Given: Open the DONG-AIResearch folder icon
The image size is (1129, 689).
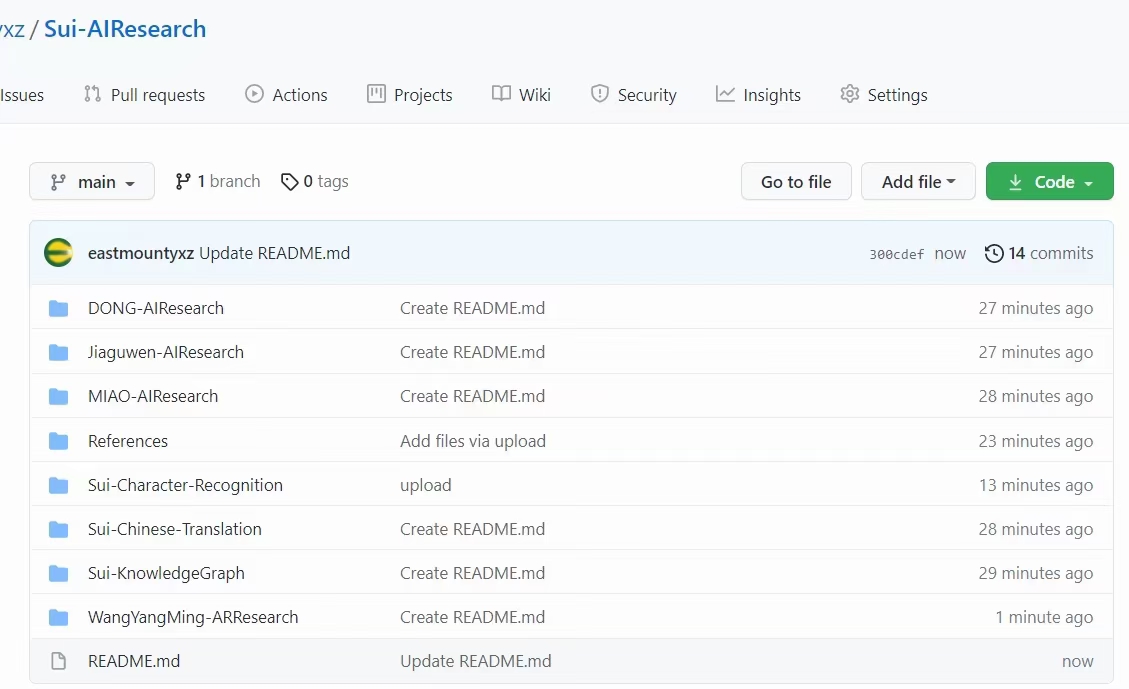Looking at the screenshot, I should click(x=59, y=308).
